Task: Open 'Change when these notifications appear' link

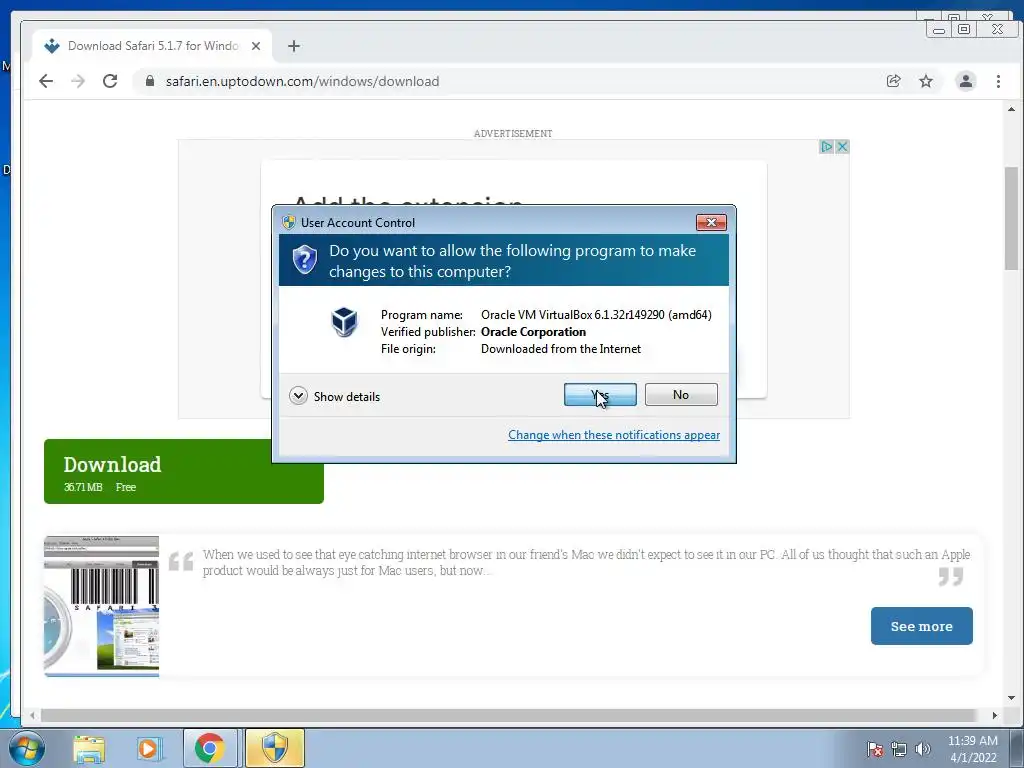Action: tap(614, 435)
